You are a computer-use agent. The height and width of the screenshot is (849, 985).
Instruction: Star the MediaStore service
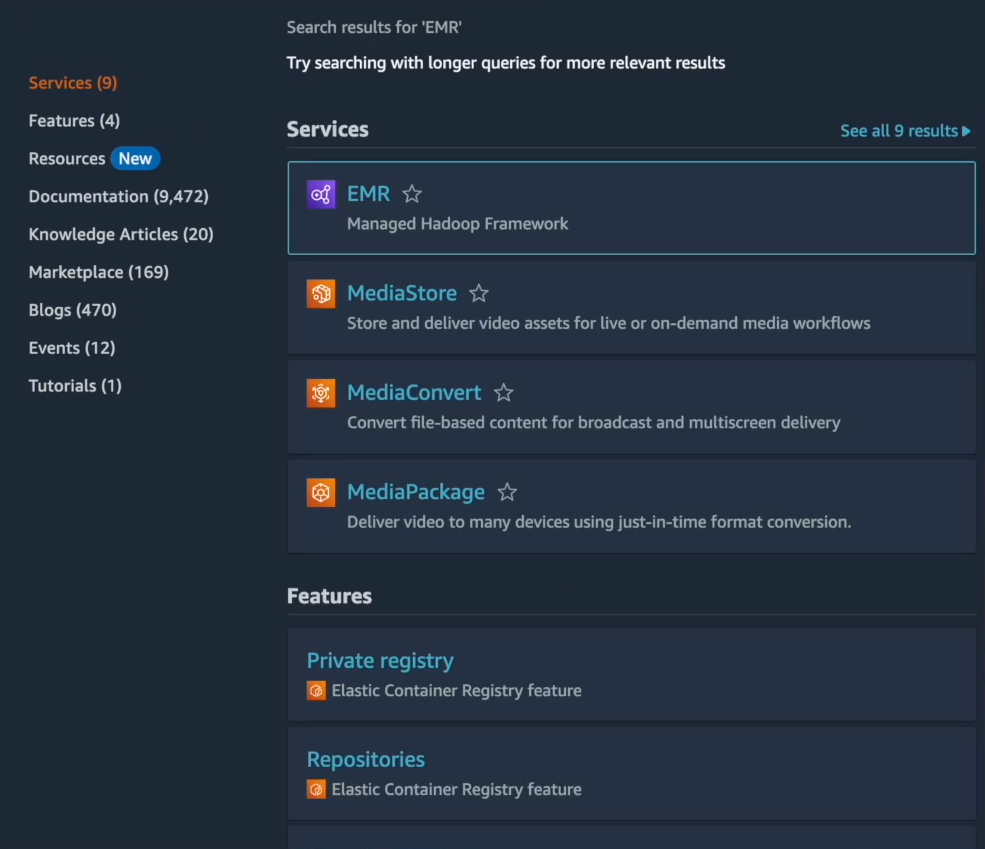478,293
